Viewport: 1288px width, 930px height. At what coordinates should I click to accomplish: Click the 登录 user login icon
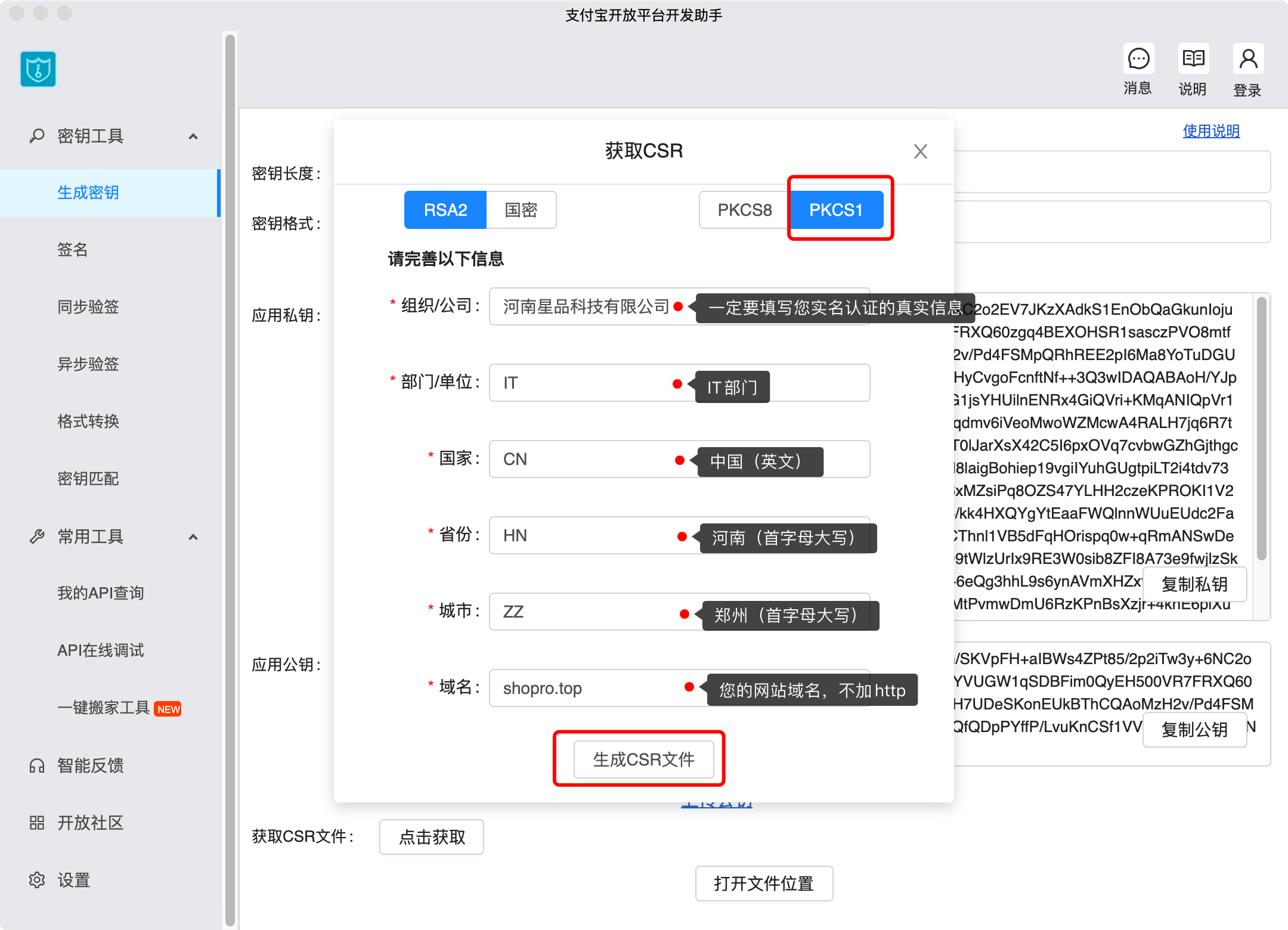tap(1248, 59)
